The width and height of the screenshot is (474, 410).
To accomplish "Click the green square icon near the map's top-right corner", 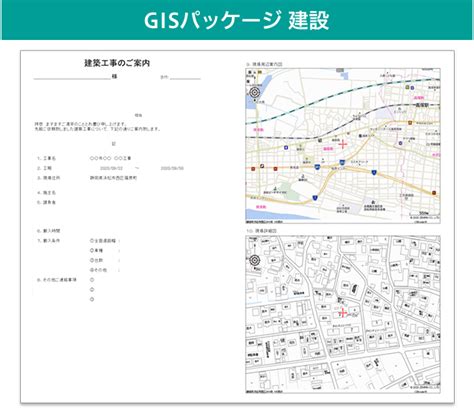I will (407, 87).
